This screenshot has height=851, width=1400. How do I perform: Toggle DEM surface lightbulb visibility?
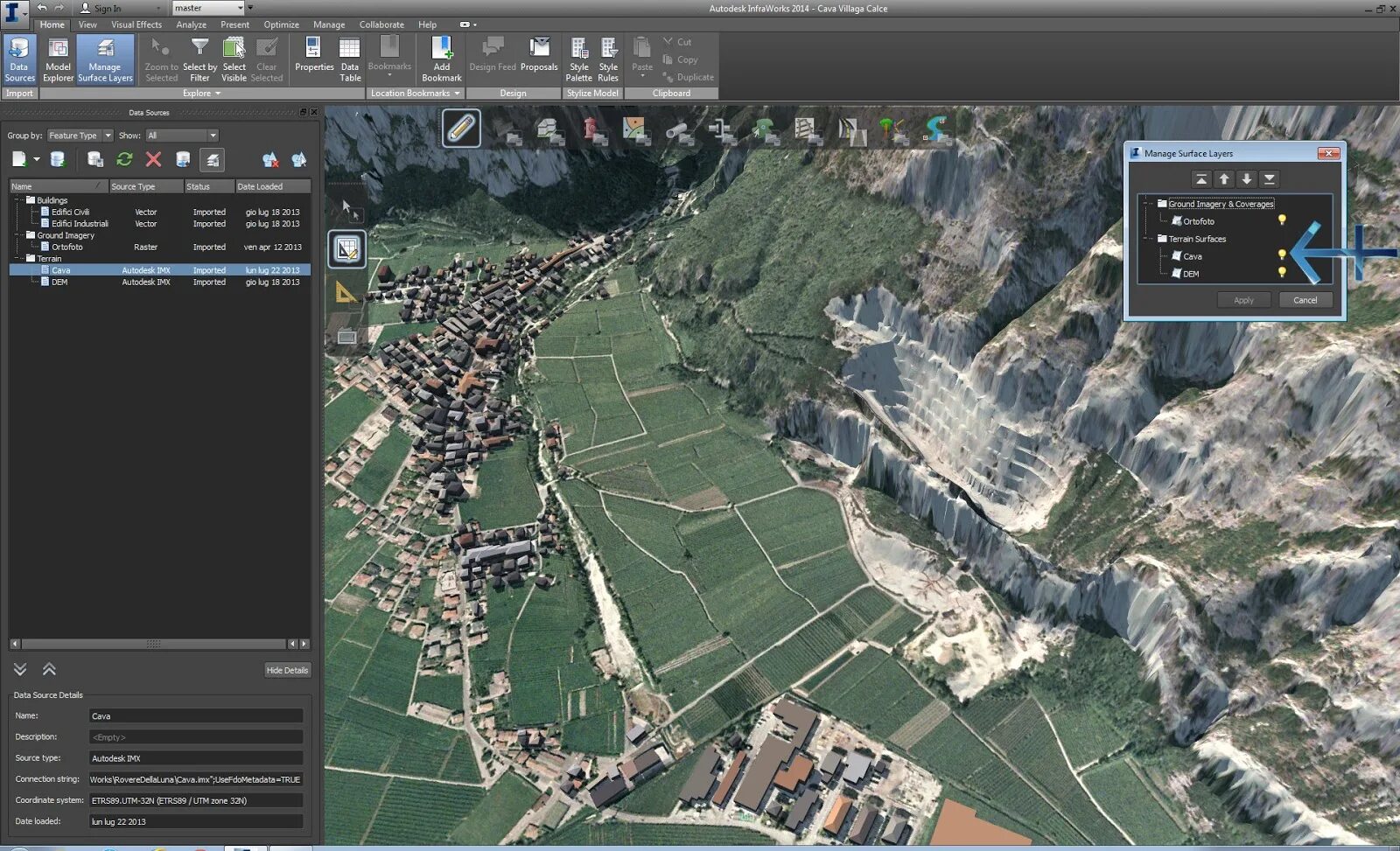tap(1282, 273)
